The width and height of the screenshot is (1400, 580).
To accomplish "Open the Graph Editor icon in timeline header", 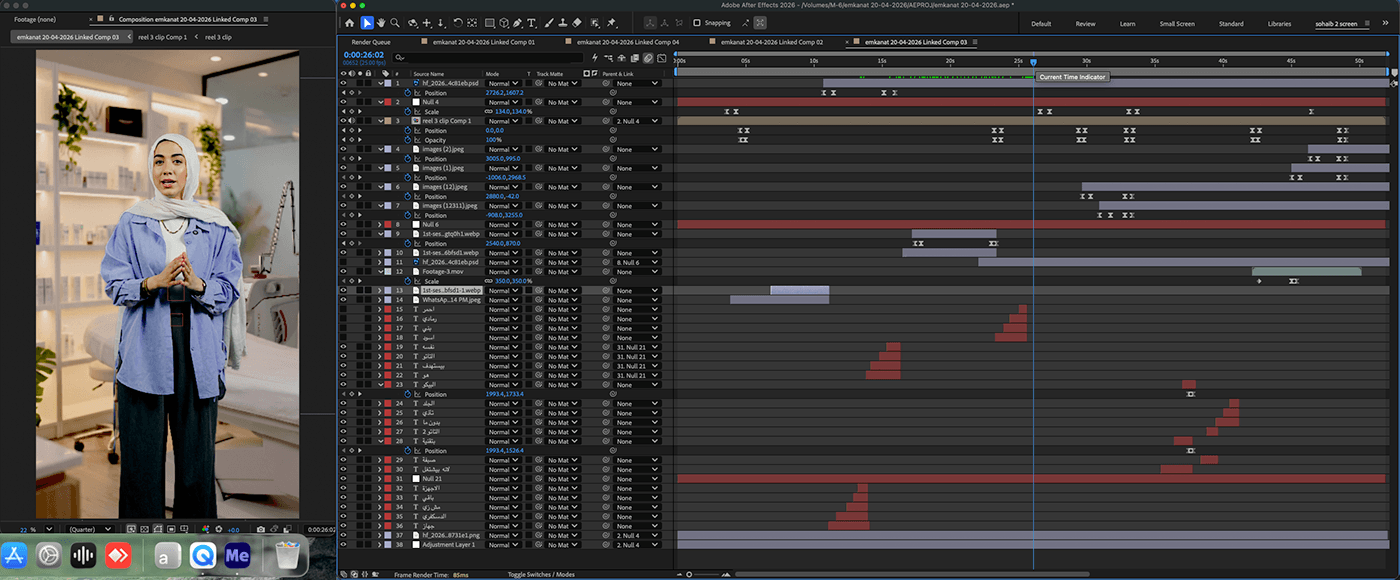I will pos(661,58).
